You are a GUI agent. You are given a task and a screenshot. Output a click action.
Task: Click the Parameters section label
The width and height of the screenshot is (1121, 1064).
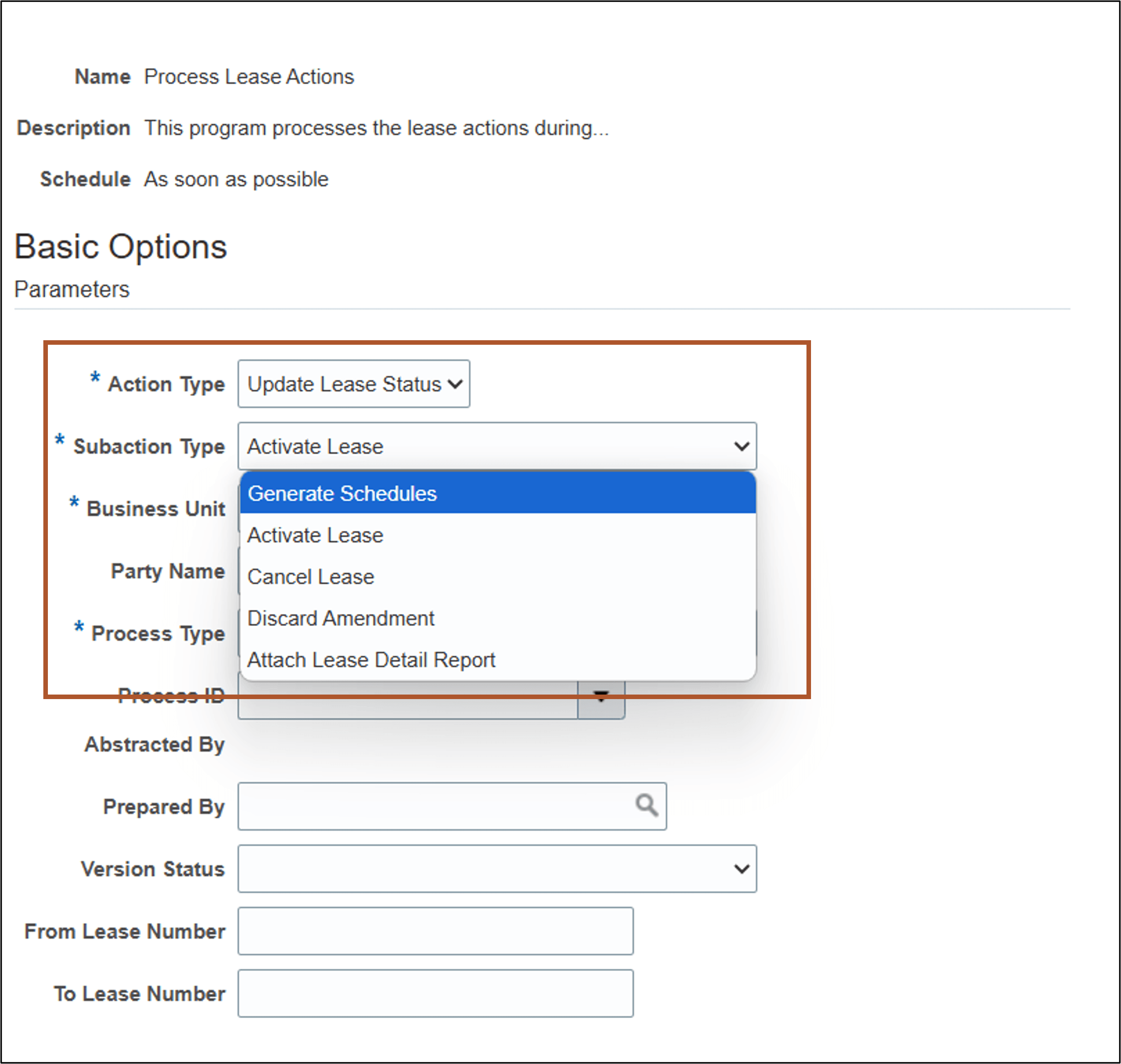pyautogui.click(x=72, y=290)
